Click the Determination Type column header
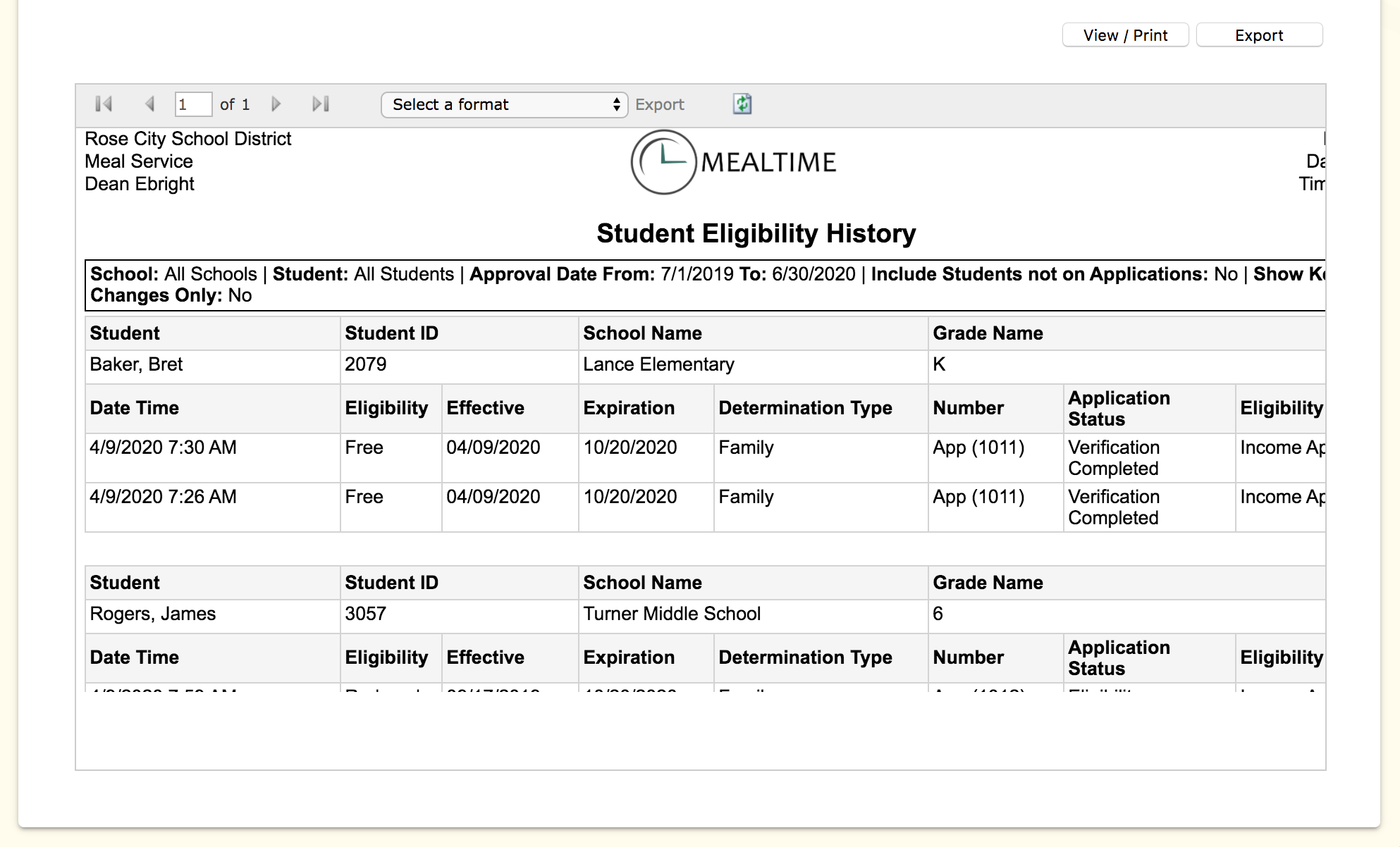 point(805,408)
